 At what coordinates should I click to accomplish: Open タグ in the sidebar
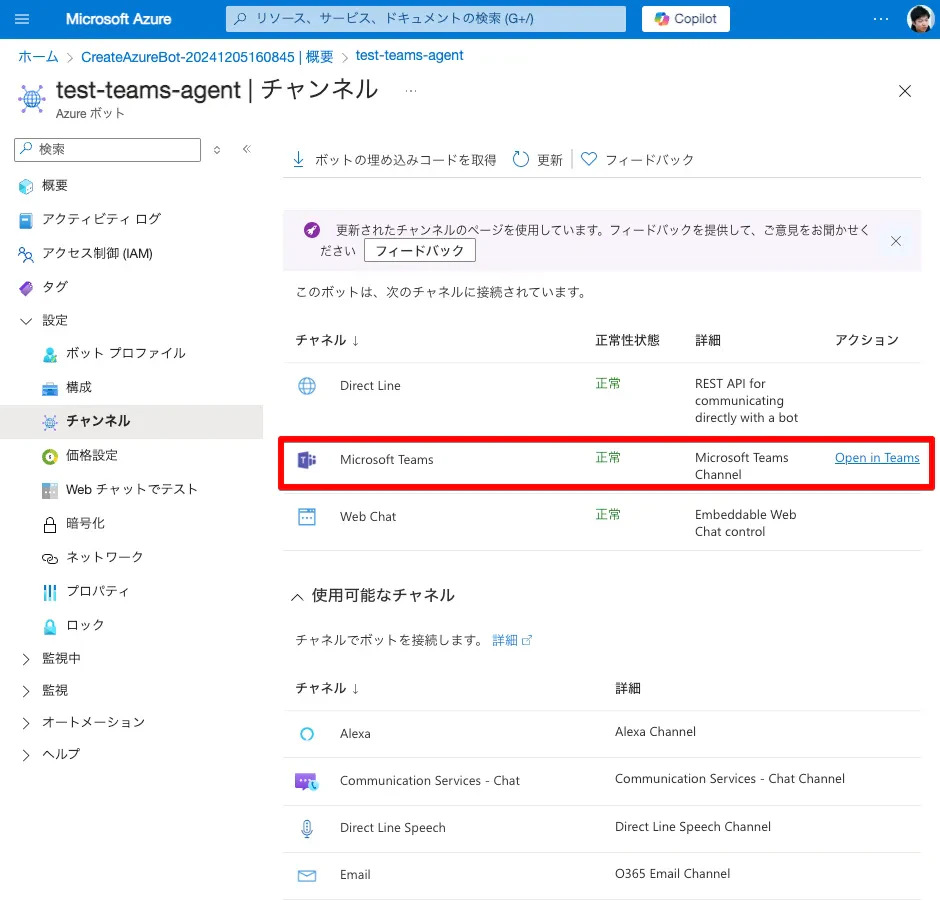coord(55,287)
